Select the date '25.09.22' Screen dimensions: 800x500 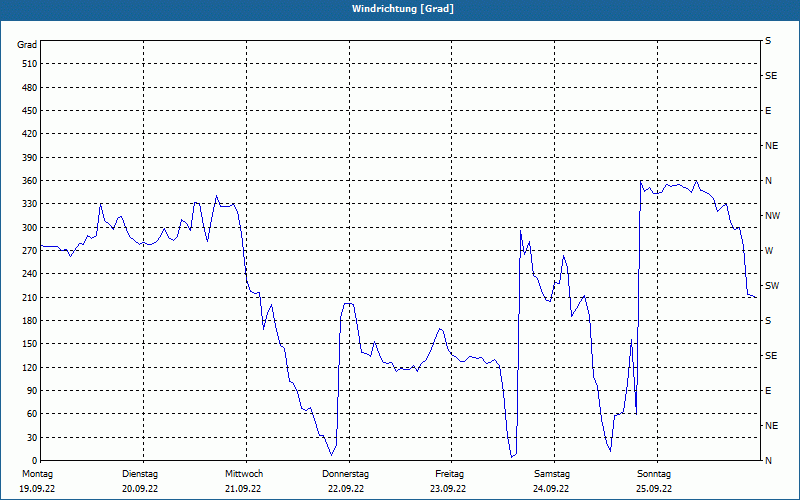click(654, 489)
